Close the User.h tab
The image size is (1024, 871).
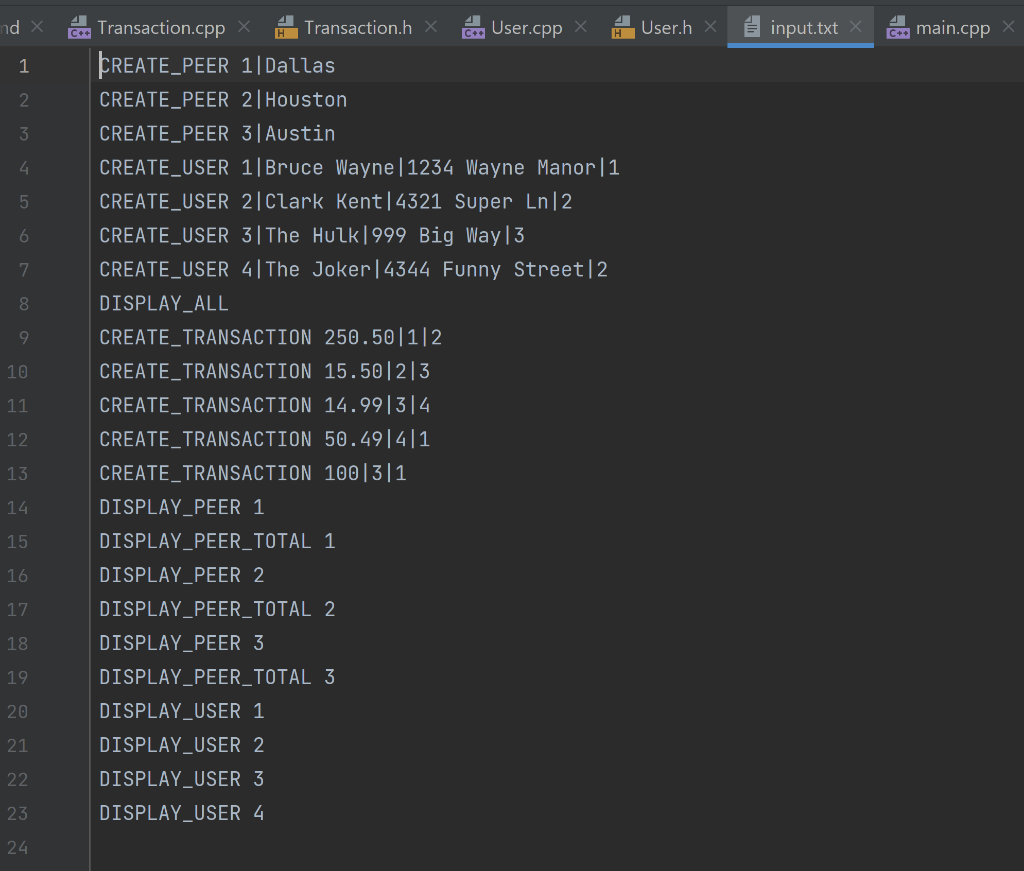711,27
